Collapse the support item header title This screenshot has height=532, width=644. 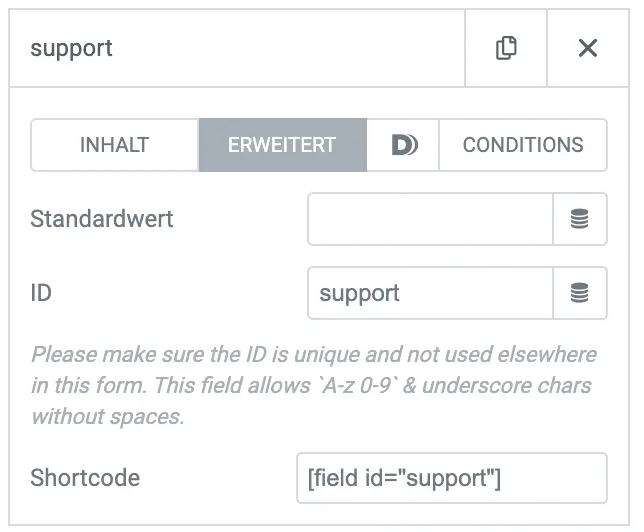(237, 48)
